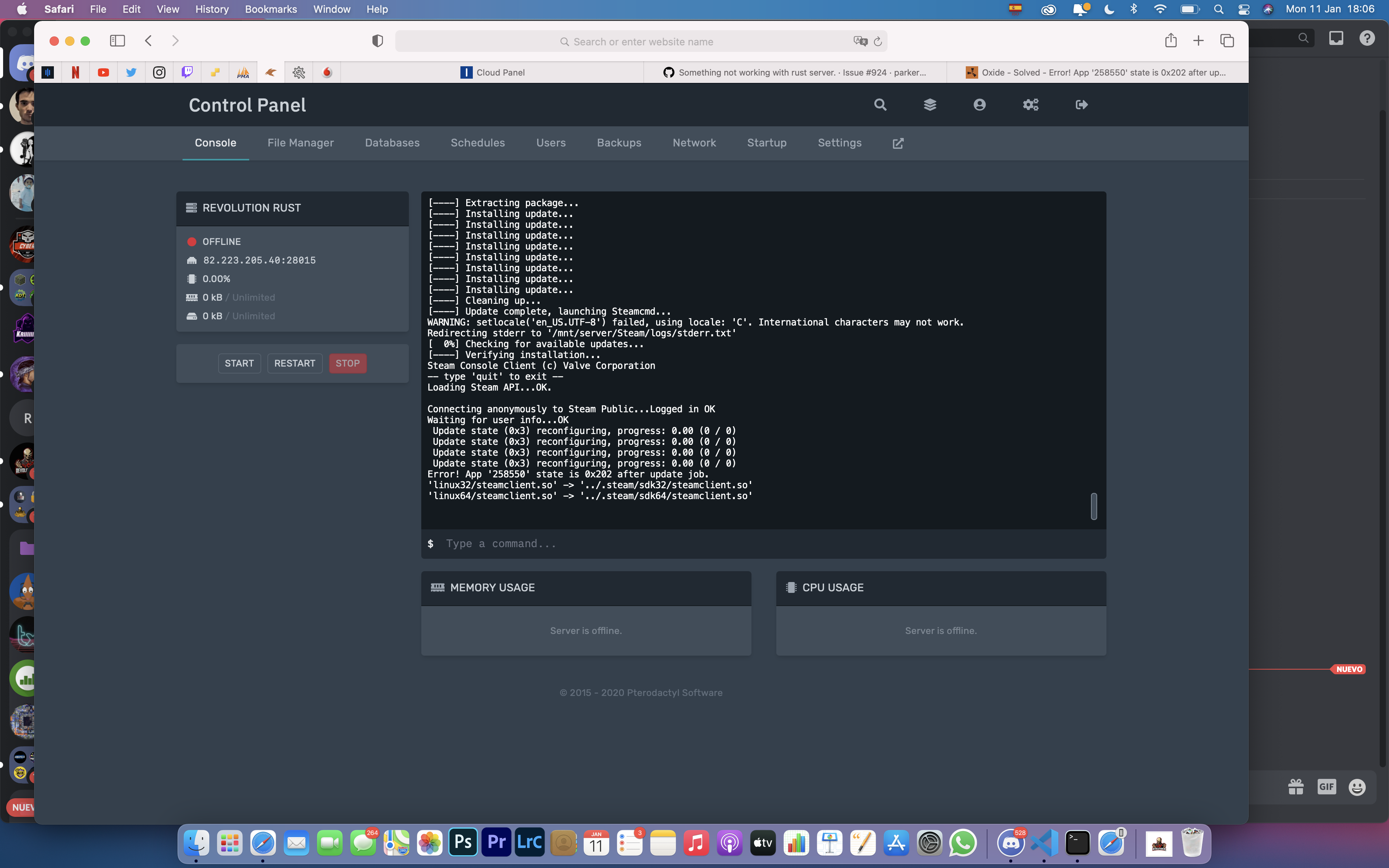Open server in new window via external link icon
This screenshot has height=868, width=1389.
point(898,143)
